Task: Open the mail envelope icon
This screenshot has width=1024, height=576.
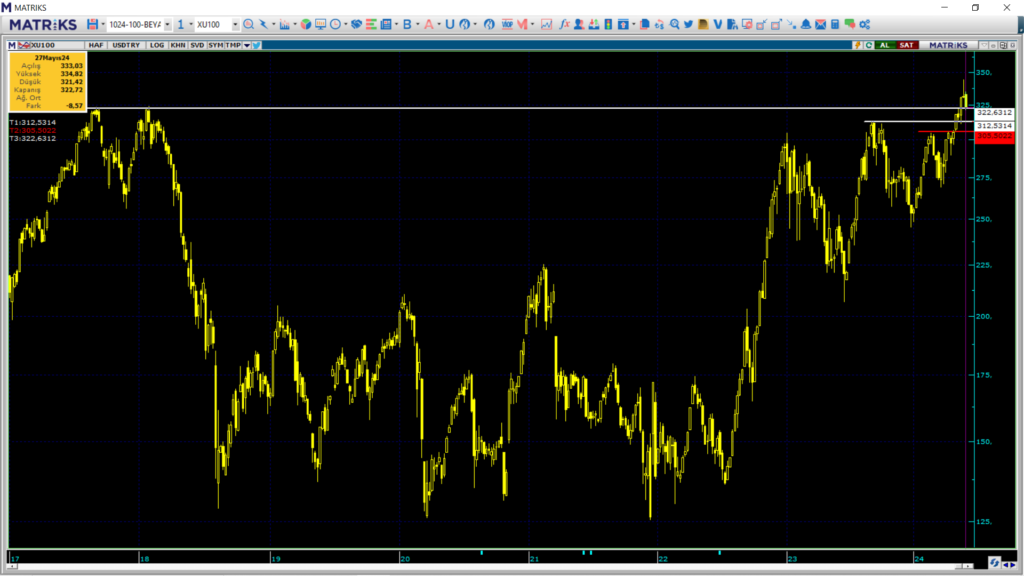Action: [x=819, y=24]
